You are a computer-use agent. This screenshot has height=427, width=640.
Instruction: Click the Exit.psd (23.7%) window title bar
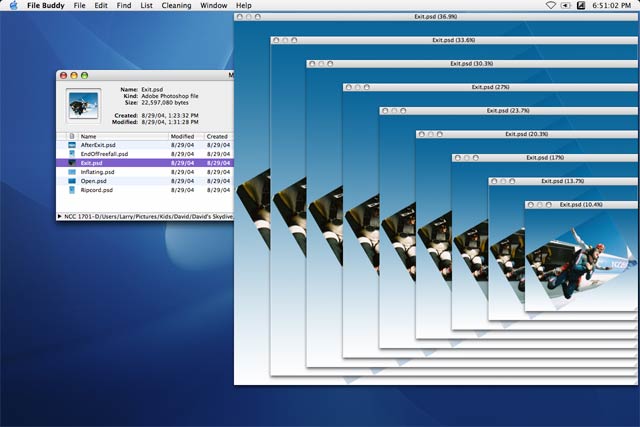coord(508,111)
